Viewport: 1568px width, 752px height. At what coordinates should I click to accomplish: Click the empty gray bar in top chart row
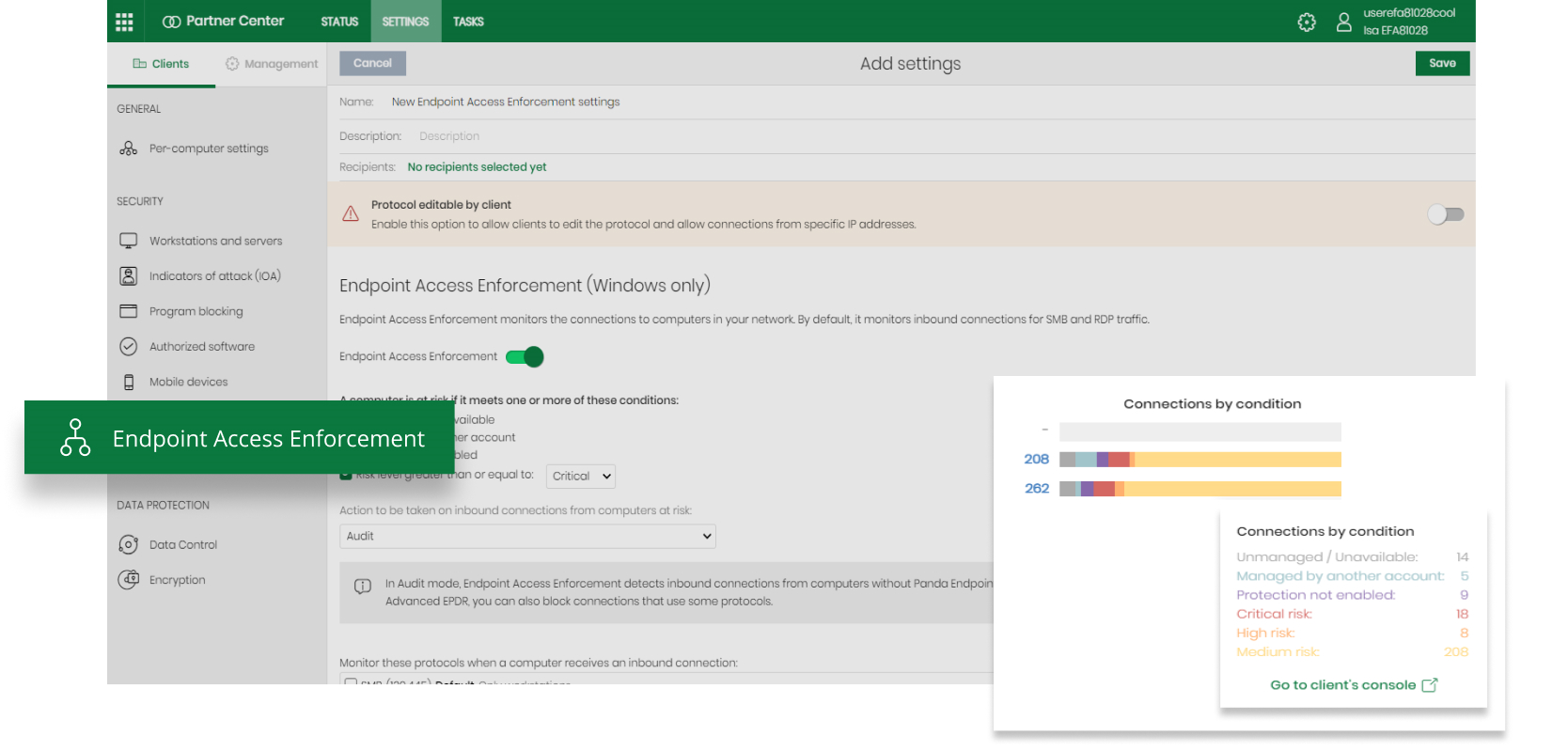click(x=1200, y=431)
